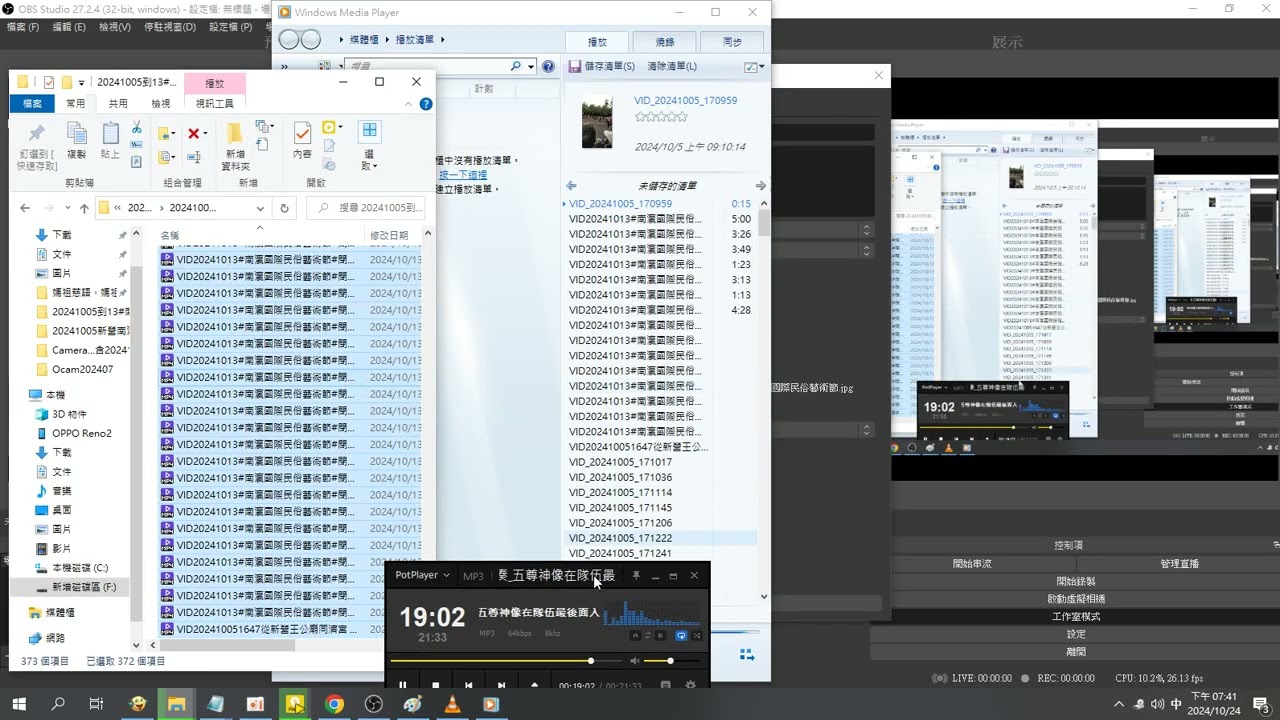Image resolution: width=1280 pixels, height=720 pixels.
Task: Open the 共用 ribbon tab in Explorer
Action: click(x=118, y=103)
